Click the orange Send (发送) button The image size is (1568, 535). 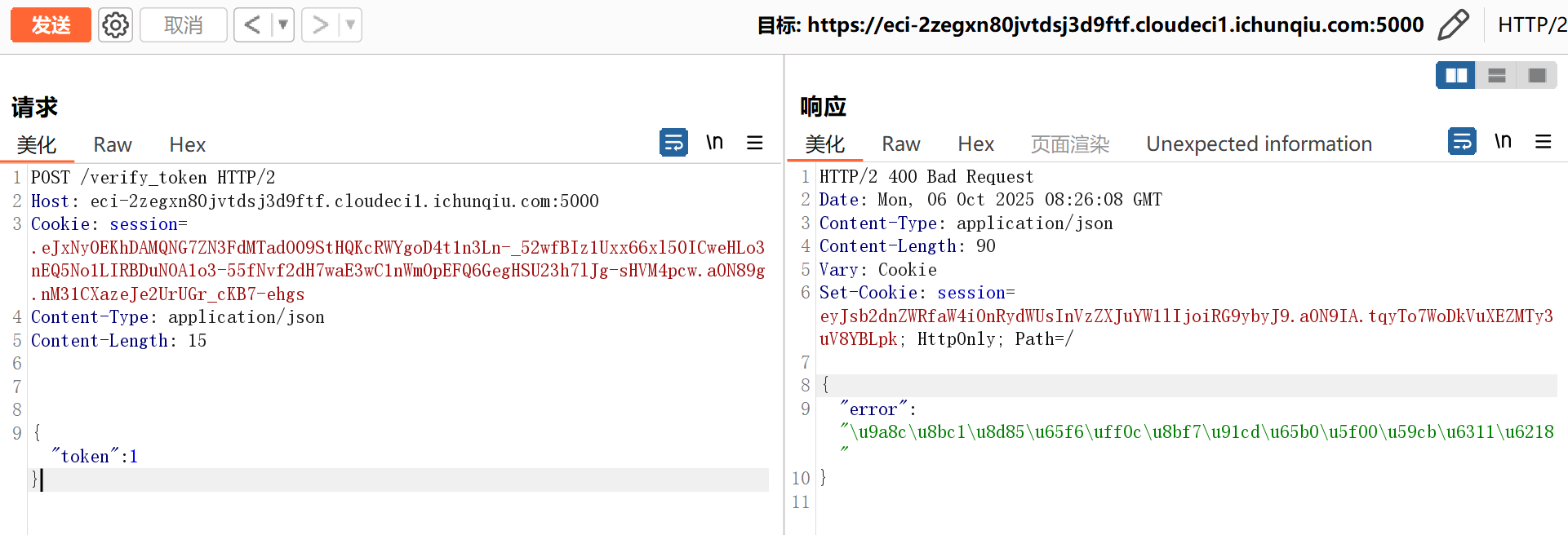51,25
